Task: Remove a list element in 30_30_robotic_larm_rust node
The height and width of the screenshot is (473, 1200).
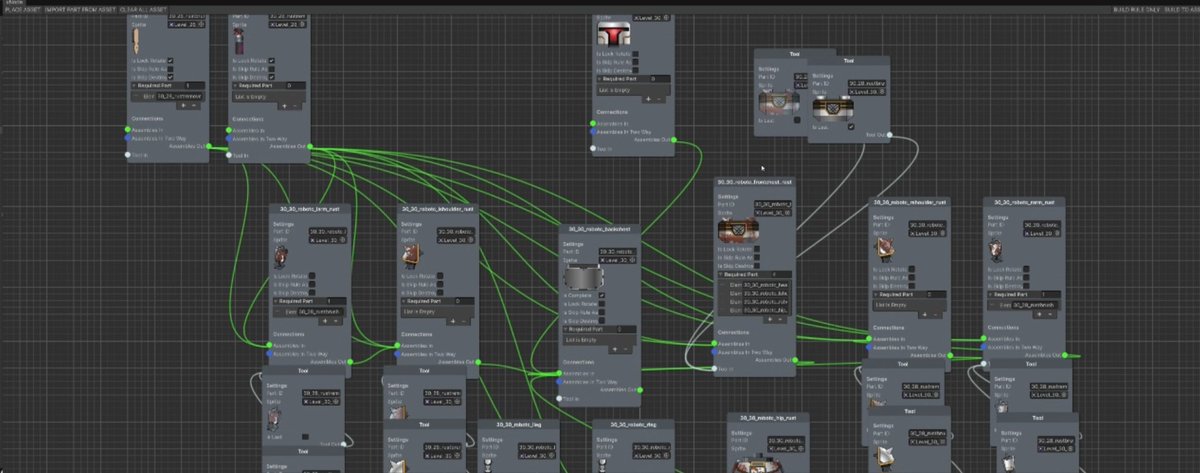Action: [337, 321]
